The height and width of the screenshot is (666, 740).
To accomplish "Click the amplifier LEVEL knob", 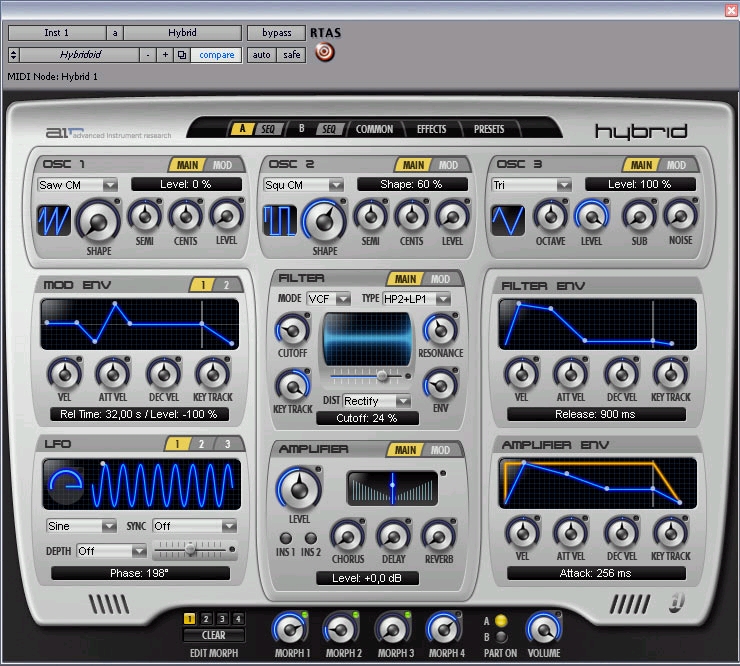I will point(299,489).
